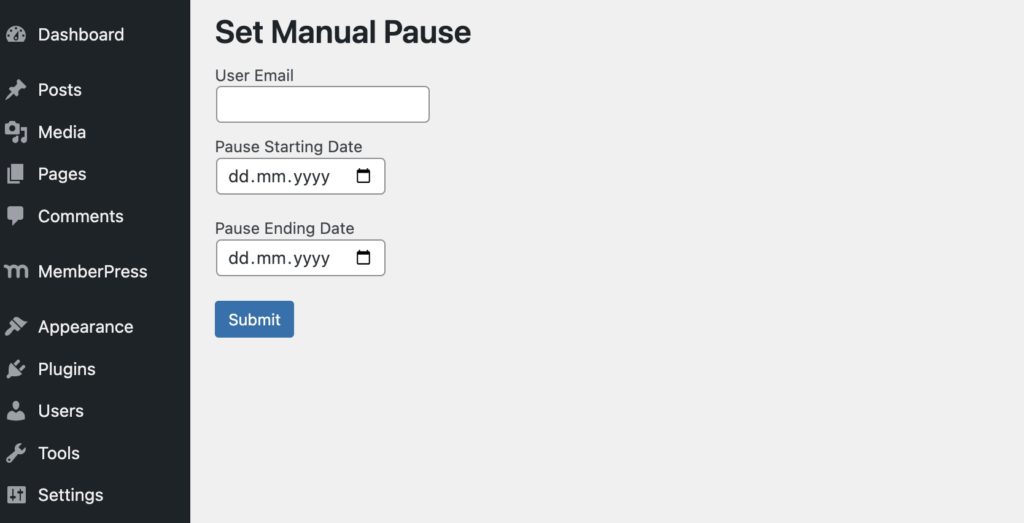Click the Media library icon
The width and height of the screenshot is (1024, 523).
pos(15,132)
